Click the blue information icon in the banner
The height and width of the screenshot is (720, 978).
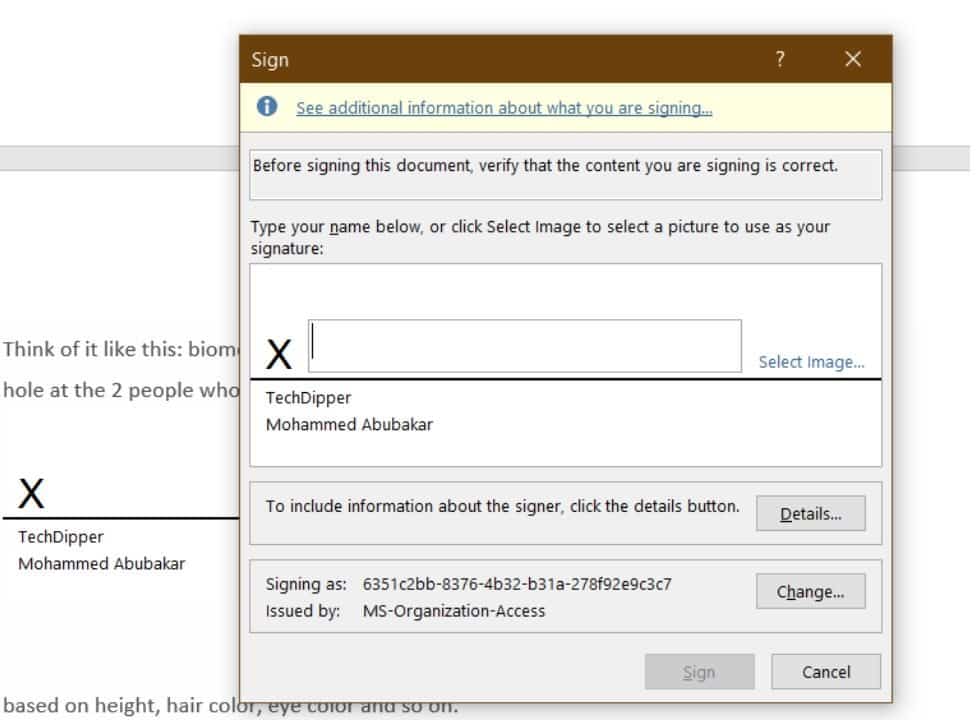pyautogui.click(x=266, y=108)
